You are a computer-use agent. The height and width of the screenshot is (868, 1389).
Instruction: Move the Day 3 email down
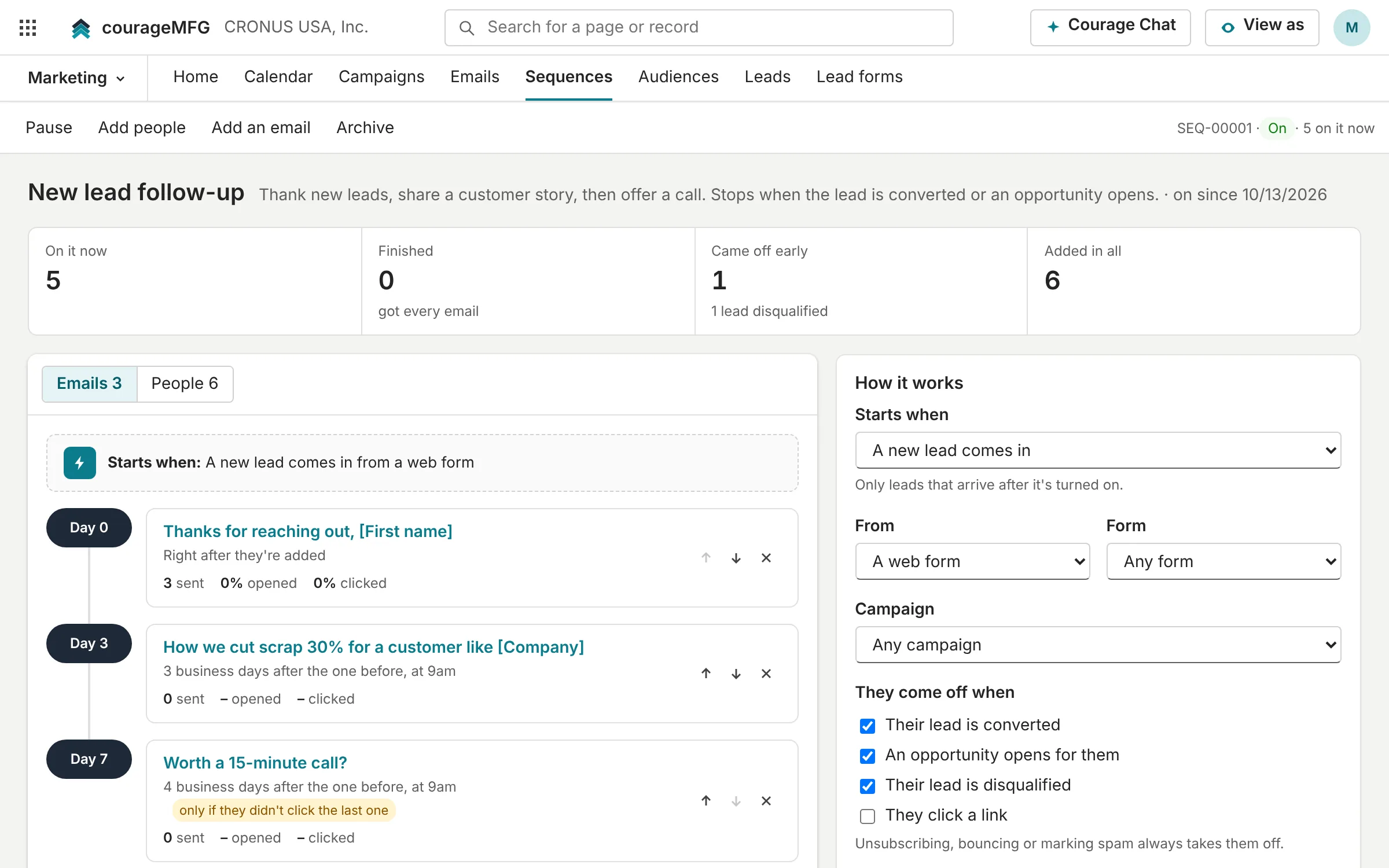[x=736, y=674]
